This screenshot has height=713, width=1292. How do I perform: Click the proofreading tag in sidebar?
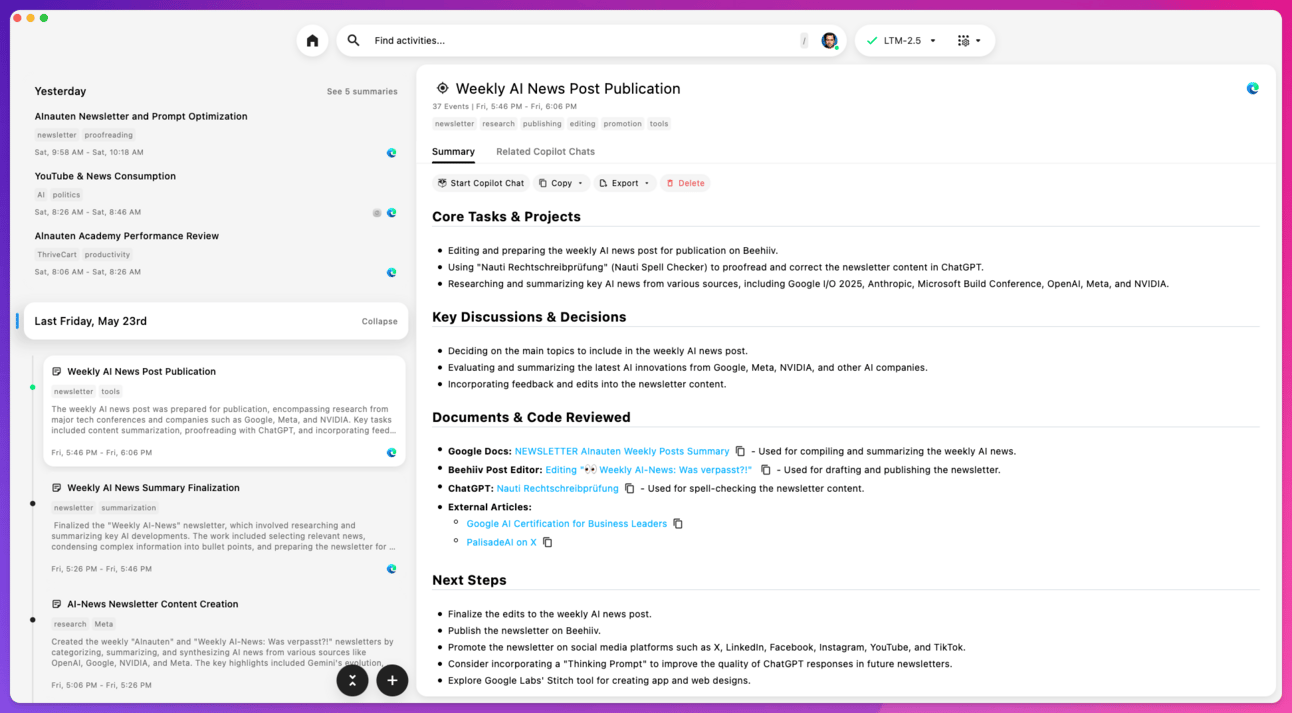[108, 135]
